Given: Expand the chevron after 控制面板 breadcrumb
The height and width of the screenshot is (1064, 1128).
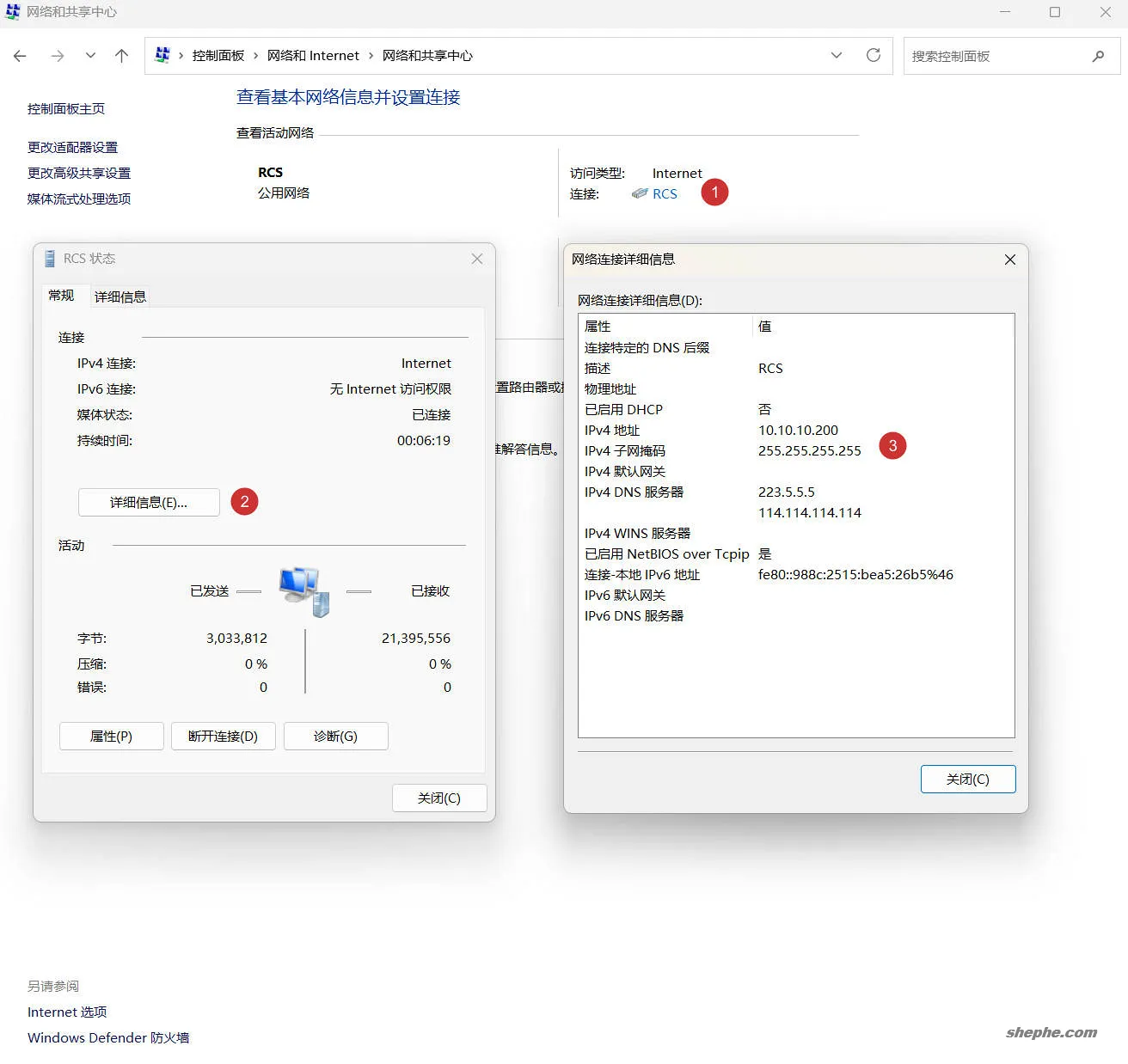Looking at the screenshot, I should (x=255, y=56).
